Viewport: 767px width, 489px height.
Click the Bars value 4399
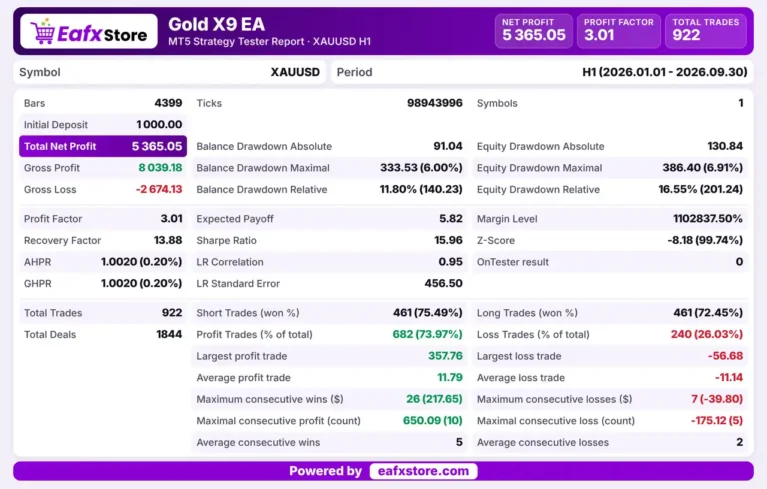click(x=168, y=103)
